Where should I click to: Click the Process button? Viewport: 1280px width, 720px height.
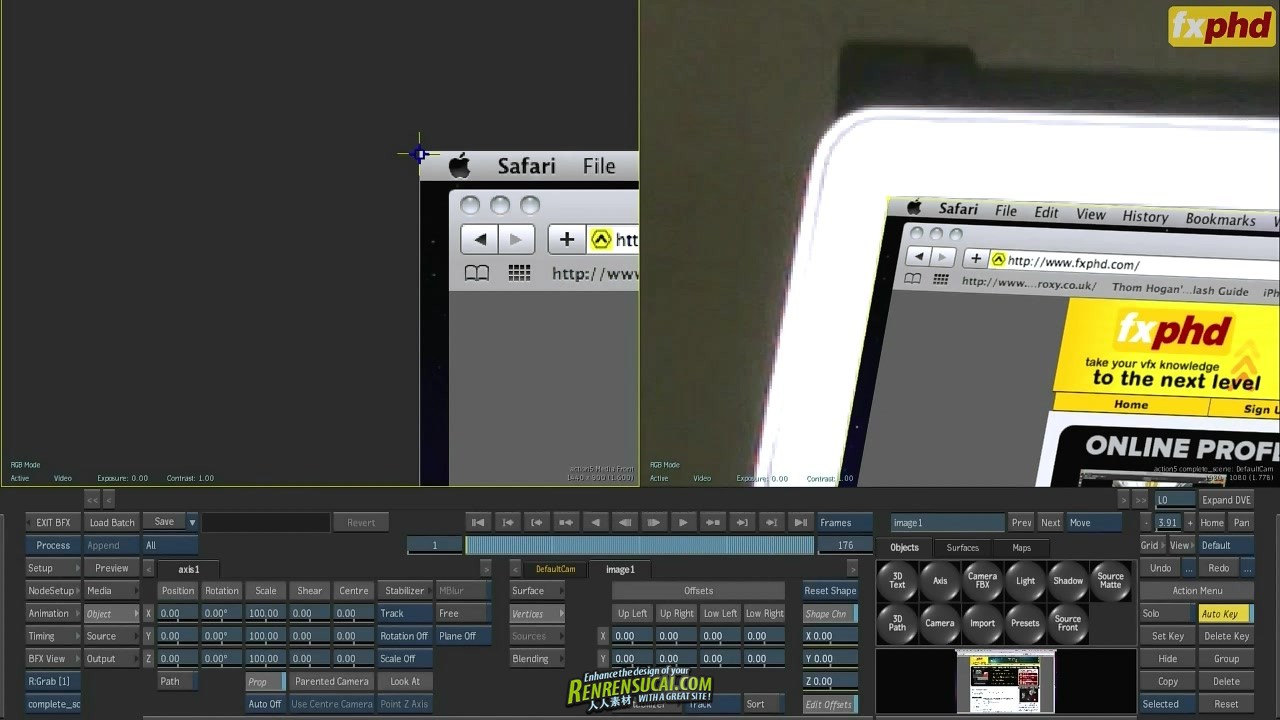click(53, 546)
